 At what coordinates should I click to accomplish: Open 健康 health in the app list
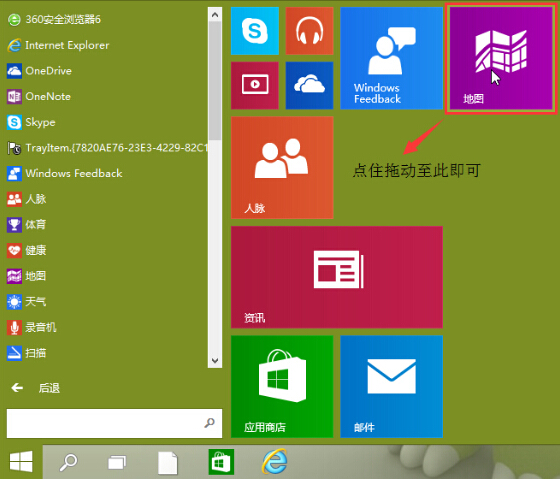pyautogui.click(x=27, y=250)
